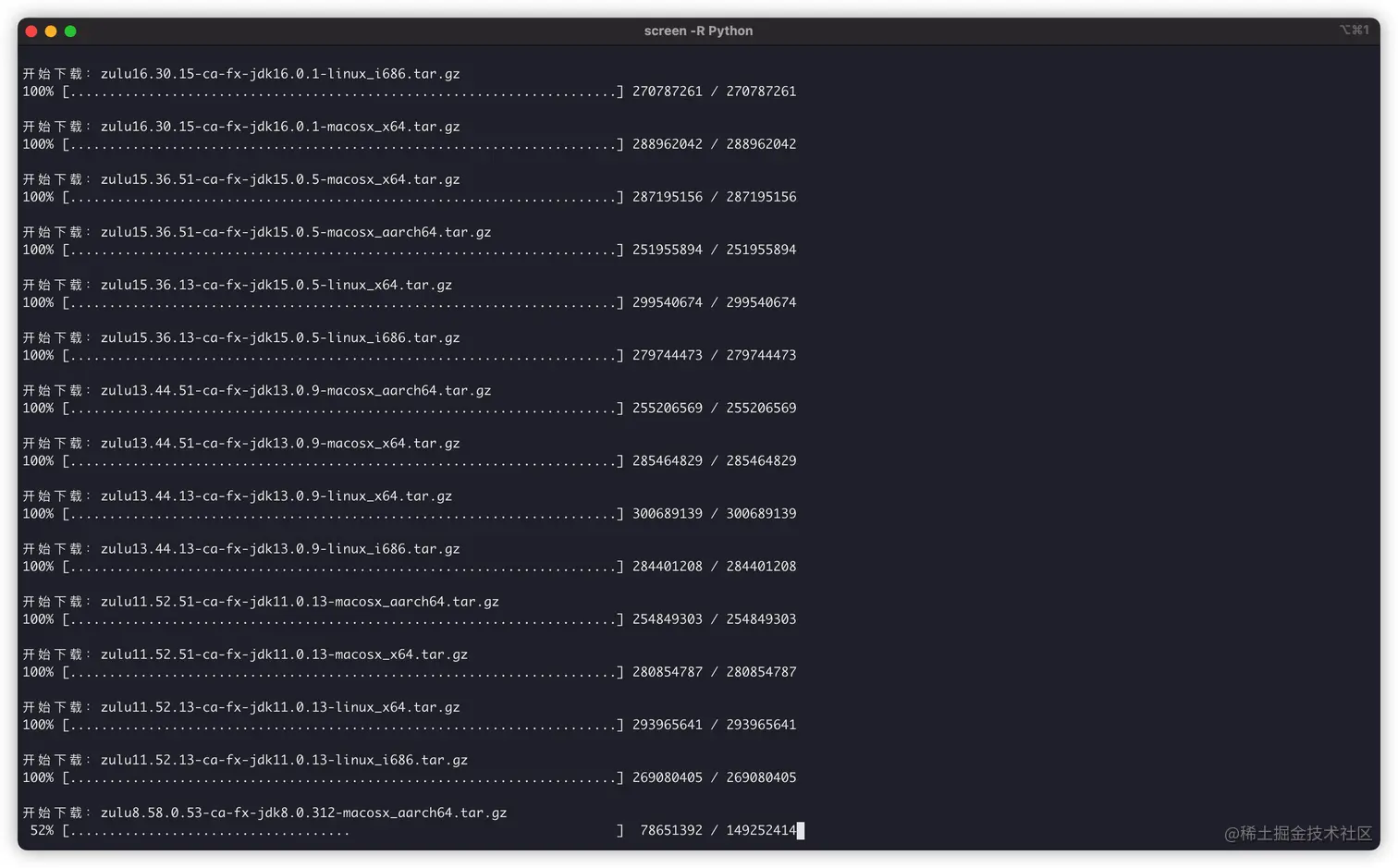Click filename zulu15.36.51-ca-fx-jdk15.0.5-macosx_aarch64.tar.gz
The image size is (1398, 868).
click(296, 232)
